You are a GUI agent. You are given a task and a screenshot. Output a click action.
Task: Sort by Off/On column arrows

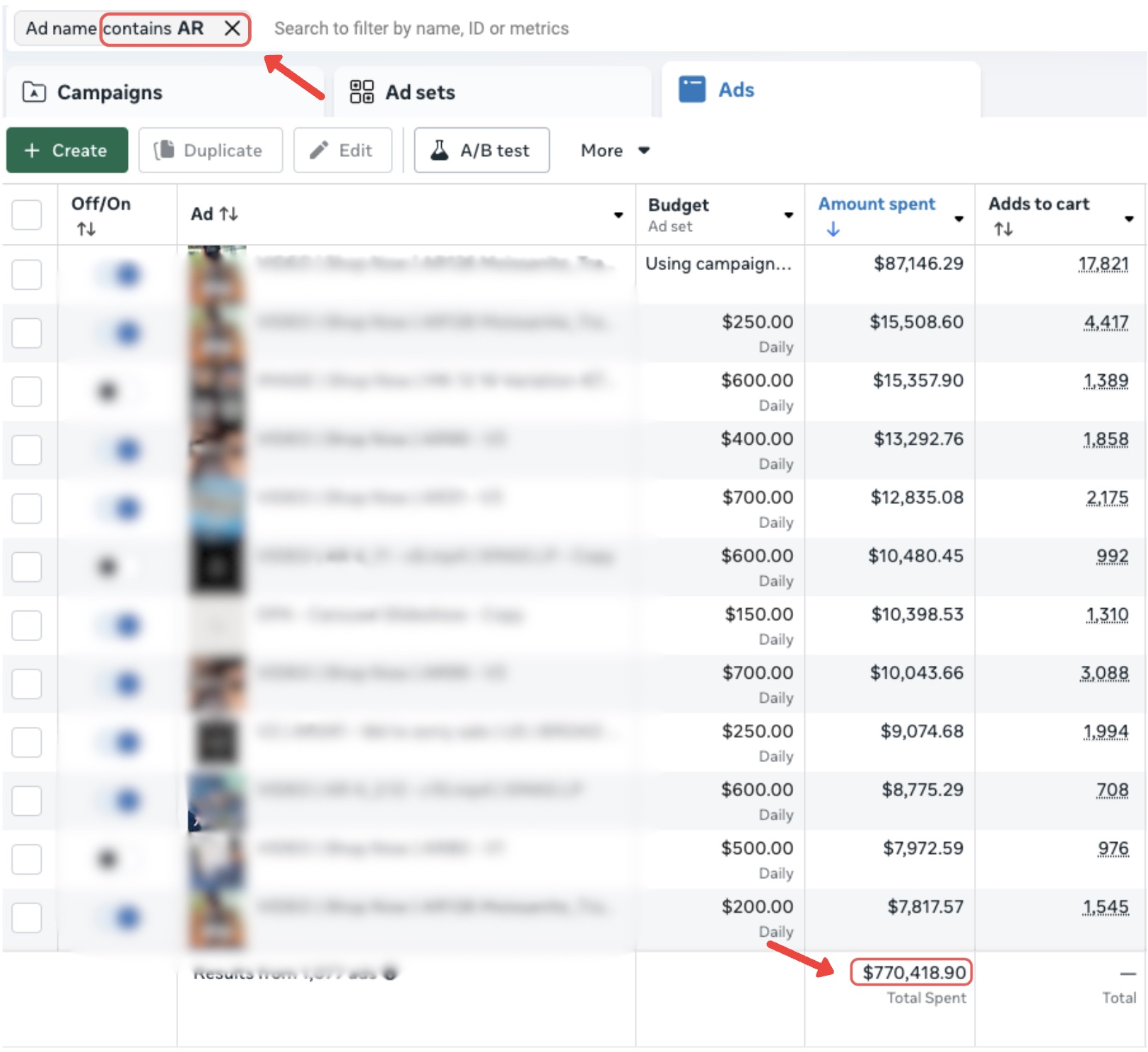(x=86, y=229)
